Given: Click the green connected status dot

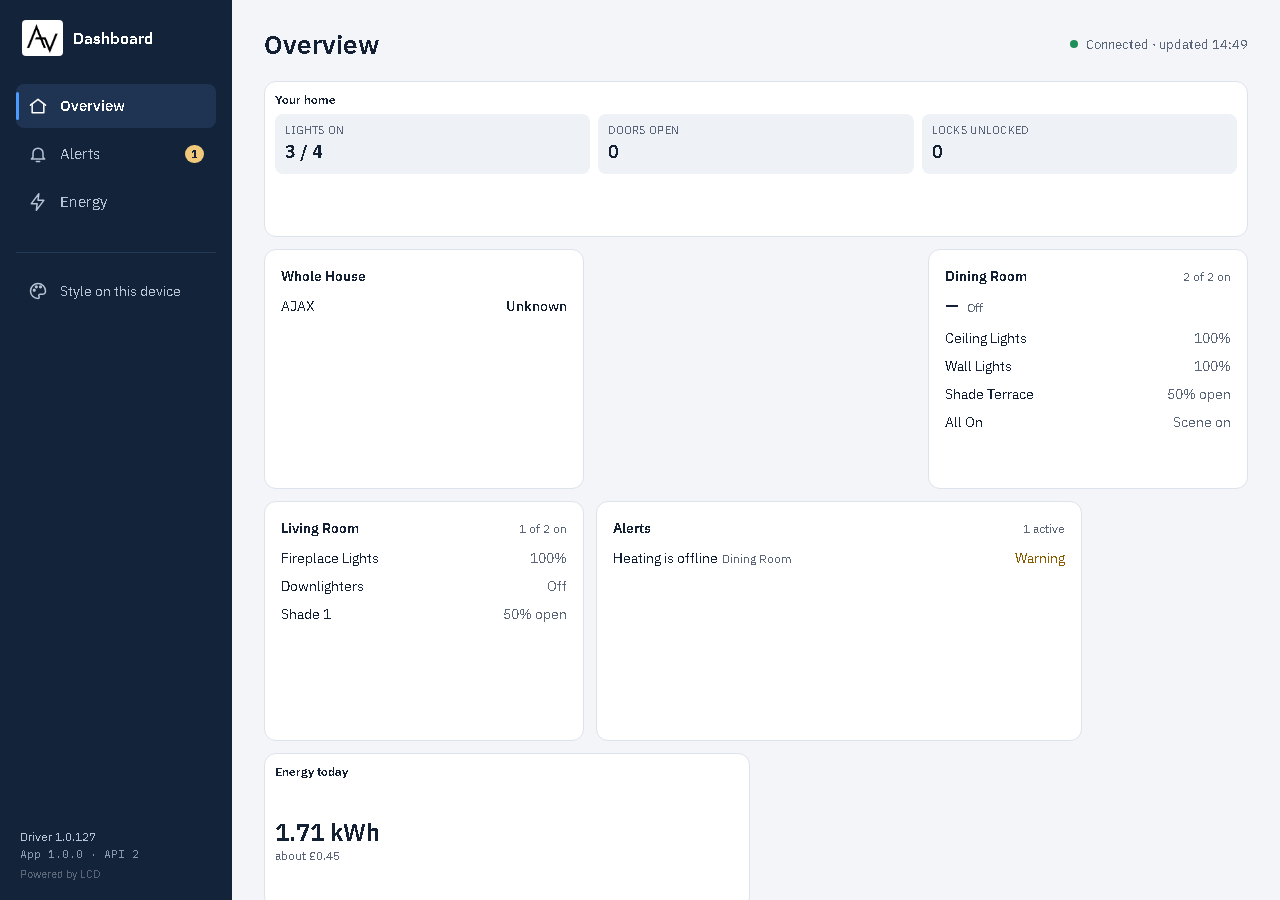Looking at the screenshot, I should coord(1074,44).
